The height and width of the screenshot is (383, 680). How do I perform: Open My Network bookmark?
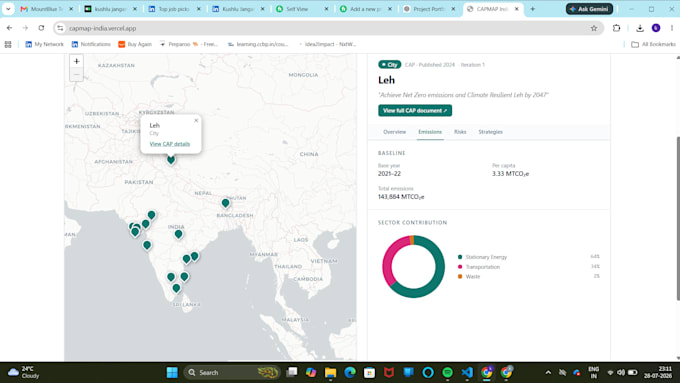[x=45, y=44]
